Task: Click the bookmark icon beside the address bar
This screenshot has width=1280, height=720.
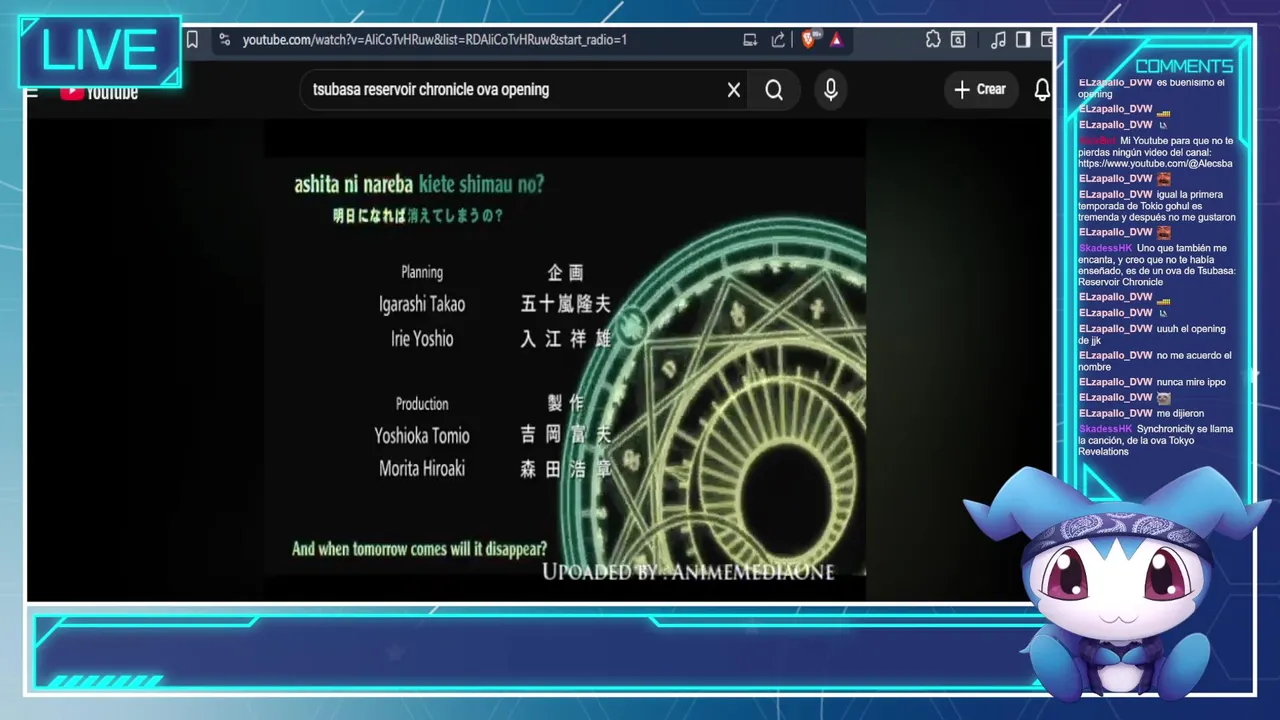Action: click(x=192, y=40)
